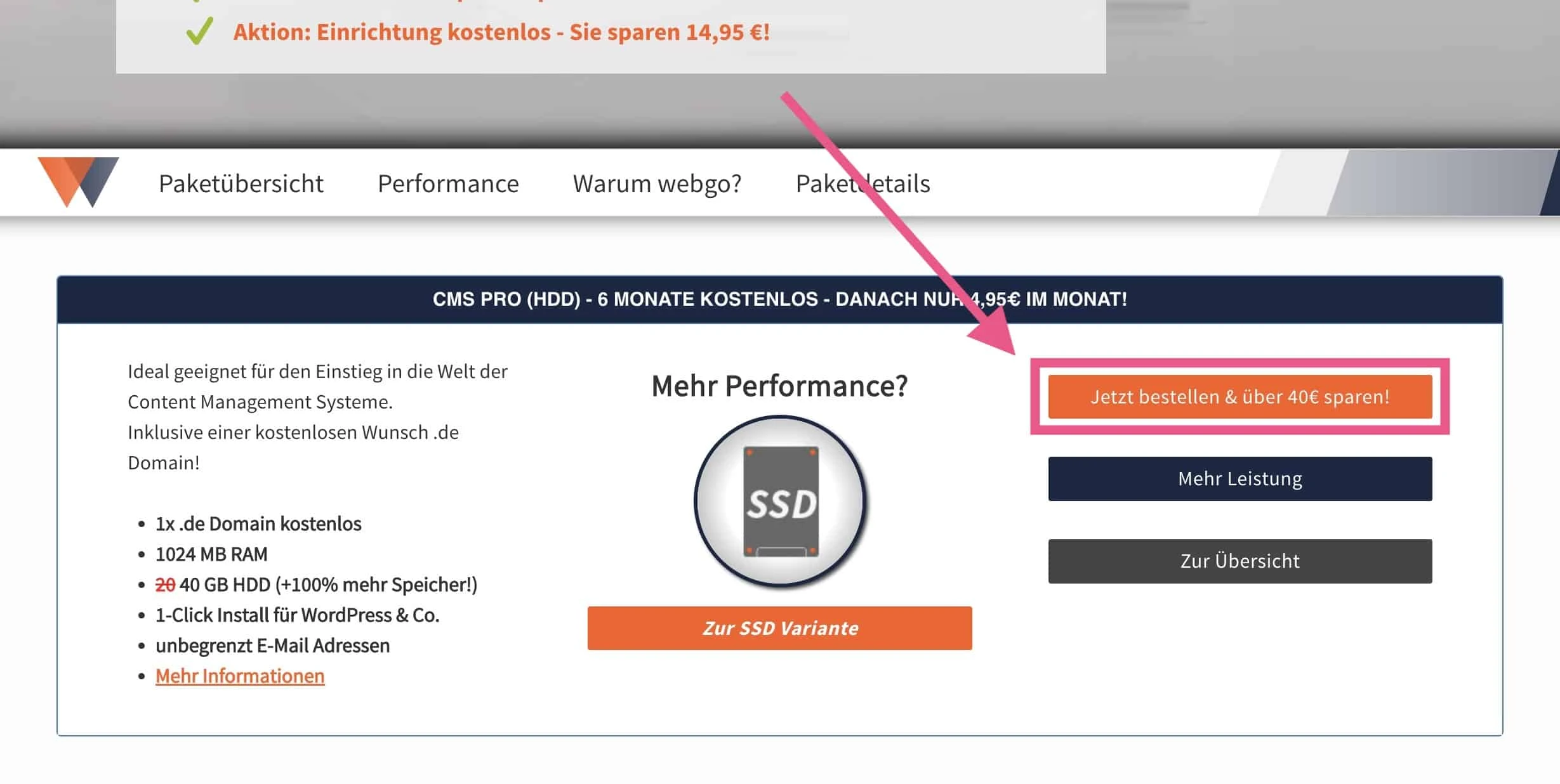Click the crossed-out 20 GB storage value
Image resolution: width=1560 pixels, height=784 pixels.
pos(164,585)
